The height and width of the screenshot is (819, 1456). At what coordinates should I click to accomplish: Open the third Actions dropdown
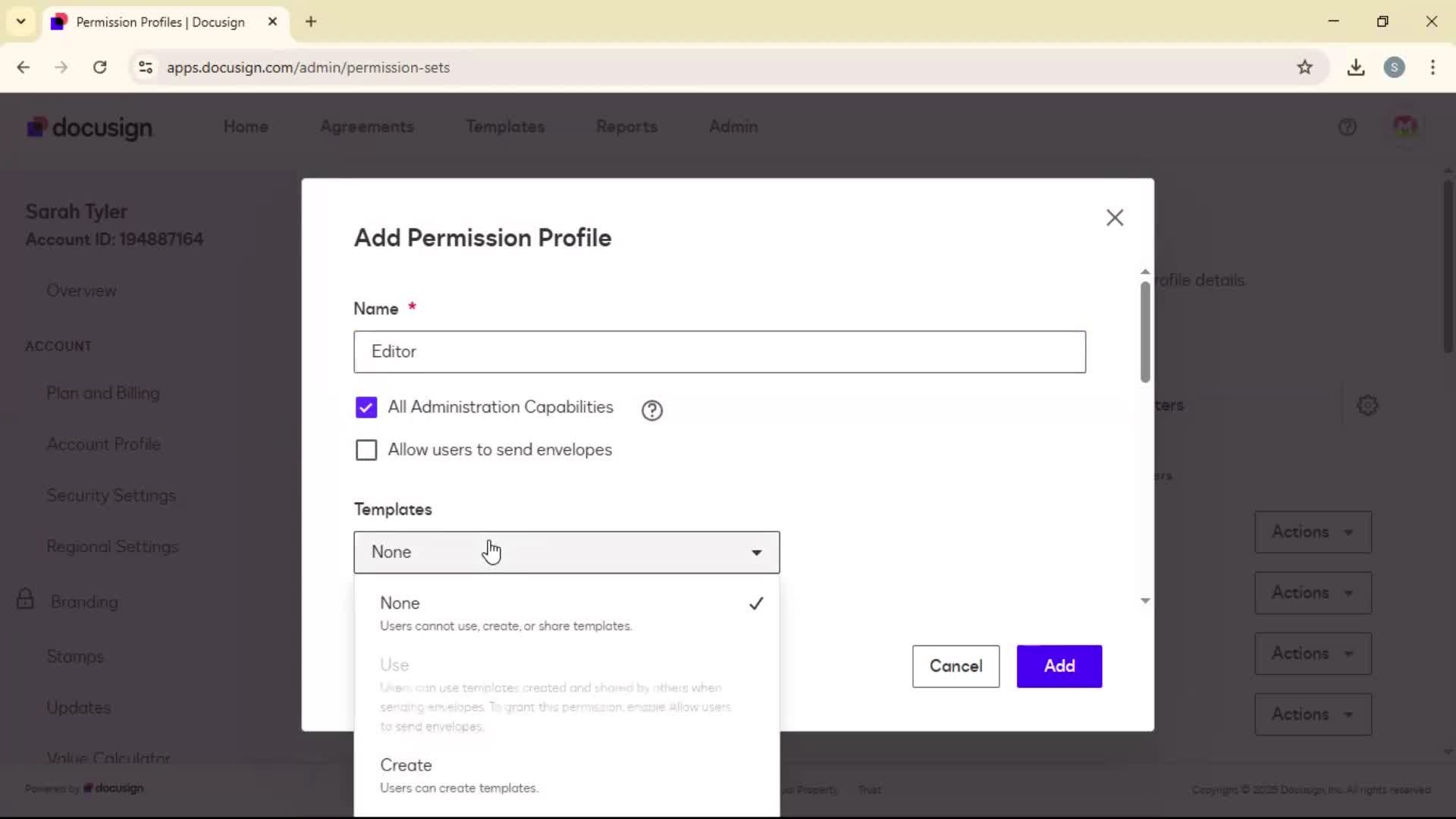coord(1313,653)
